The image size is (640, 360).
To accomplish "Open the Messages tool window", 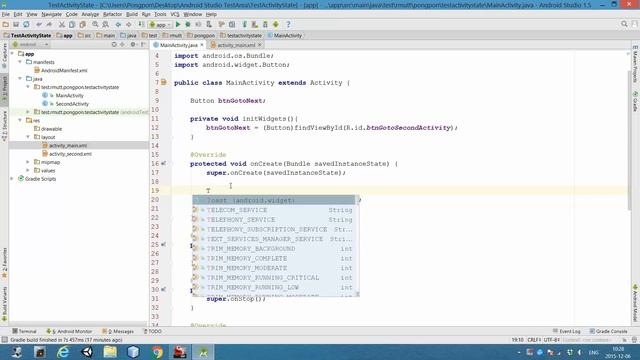I will click(x=118, y=331).
